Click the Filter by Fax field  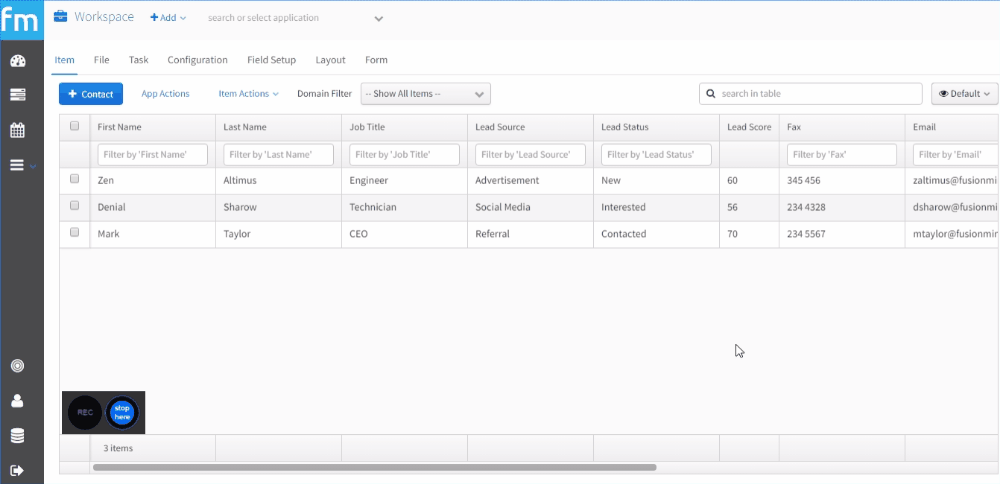[842, 154]
